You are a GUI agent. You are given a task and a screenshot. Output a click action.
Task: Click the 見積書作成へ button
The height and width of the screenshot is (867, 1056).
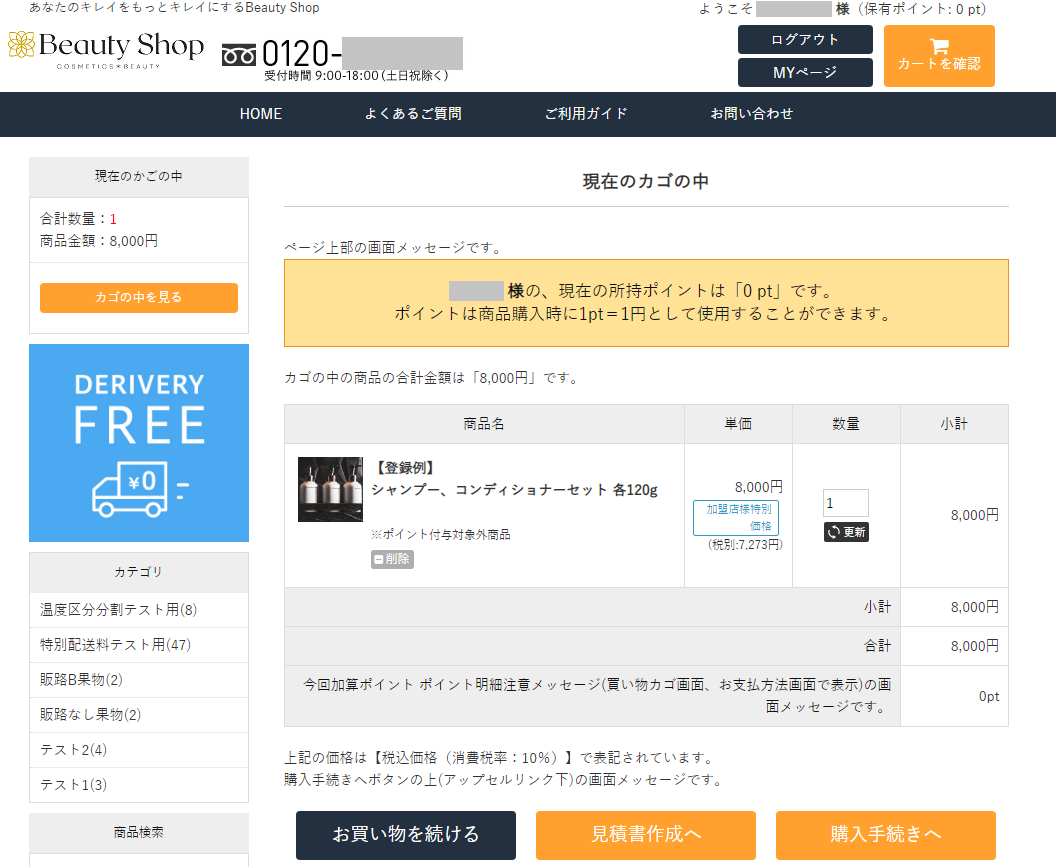(x=645, y=835)
